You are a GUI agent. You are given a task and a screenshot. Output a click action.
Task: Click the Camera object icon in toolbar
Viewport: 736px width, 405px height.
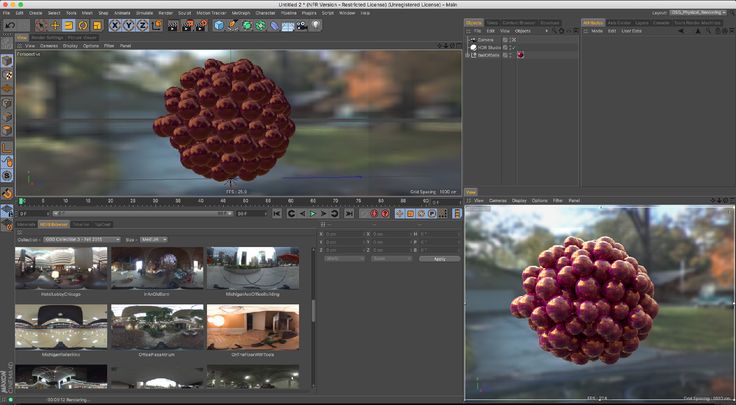point(303,24)
